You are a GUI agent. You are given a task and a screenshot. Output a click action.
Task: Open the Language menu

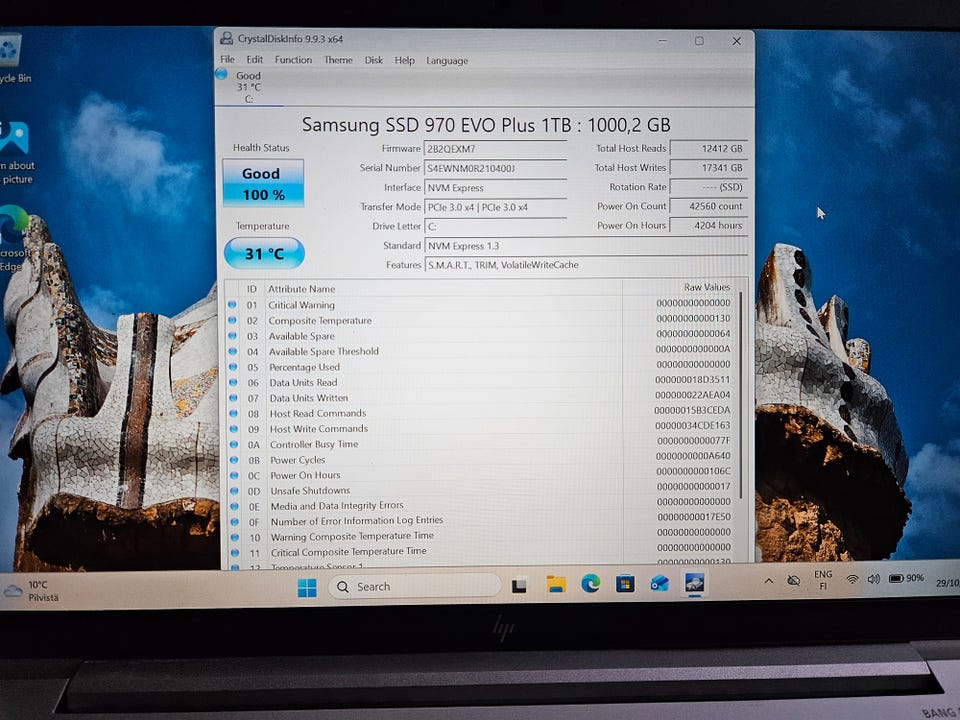point(447,61)
